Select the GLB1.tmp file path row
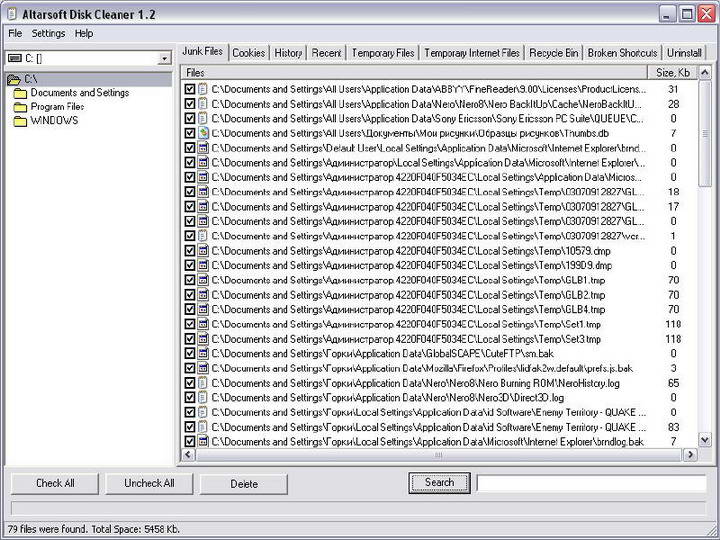The height and width of the screenshot is (540, 720). point(408,280)
